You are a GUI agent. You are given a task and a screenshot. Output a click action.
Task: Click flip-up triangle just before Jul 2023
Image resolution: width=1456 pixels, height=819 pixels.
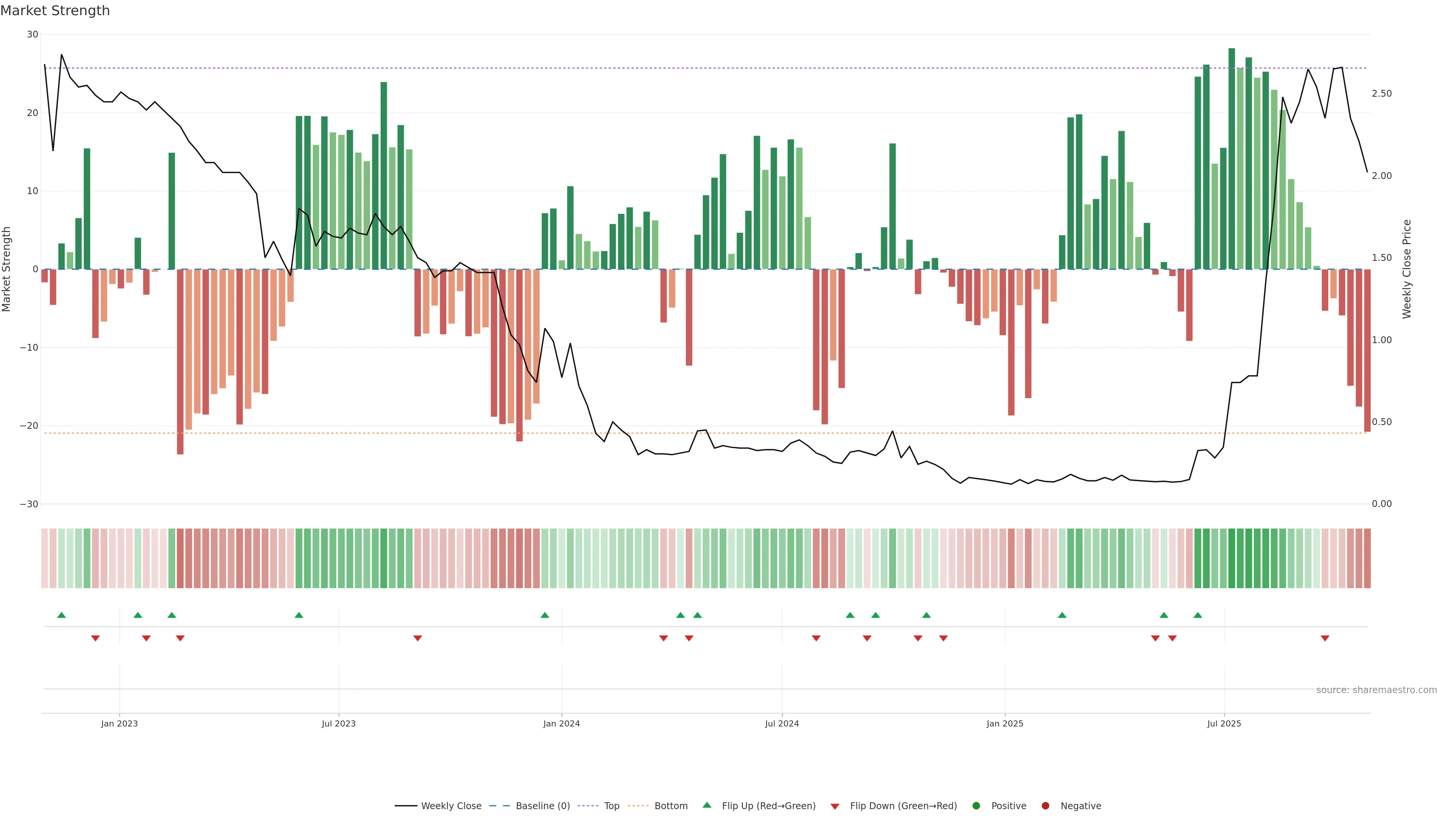pos(299,615)
